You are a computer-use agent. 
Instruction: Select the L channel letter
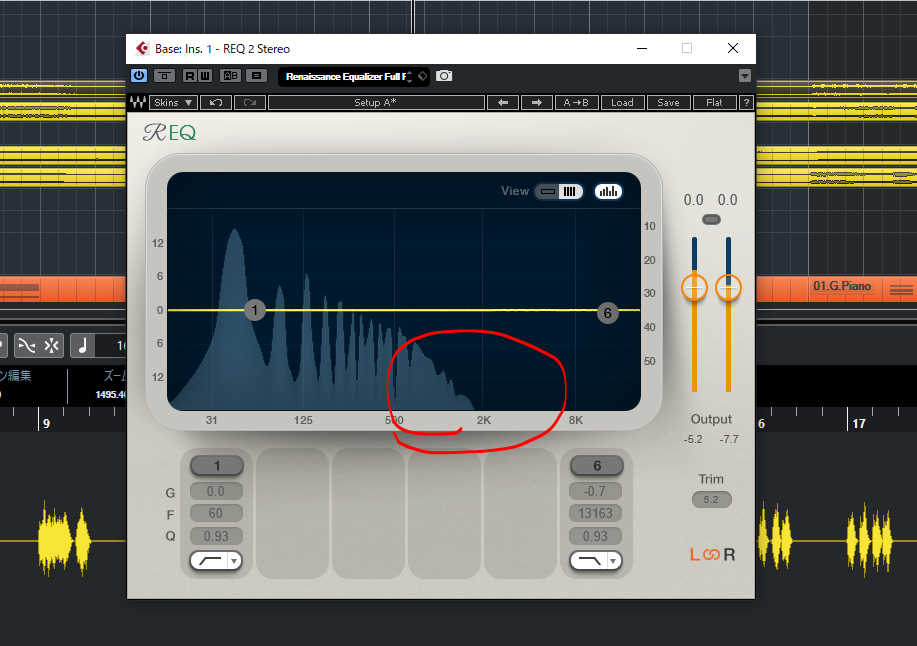coord(695,555)
